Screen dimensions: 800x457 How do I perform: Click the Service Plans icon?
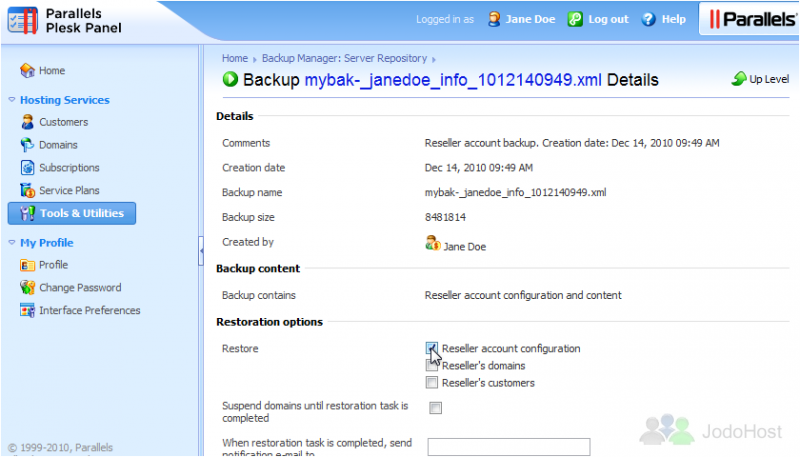tap(28, 190)
